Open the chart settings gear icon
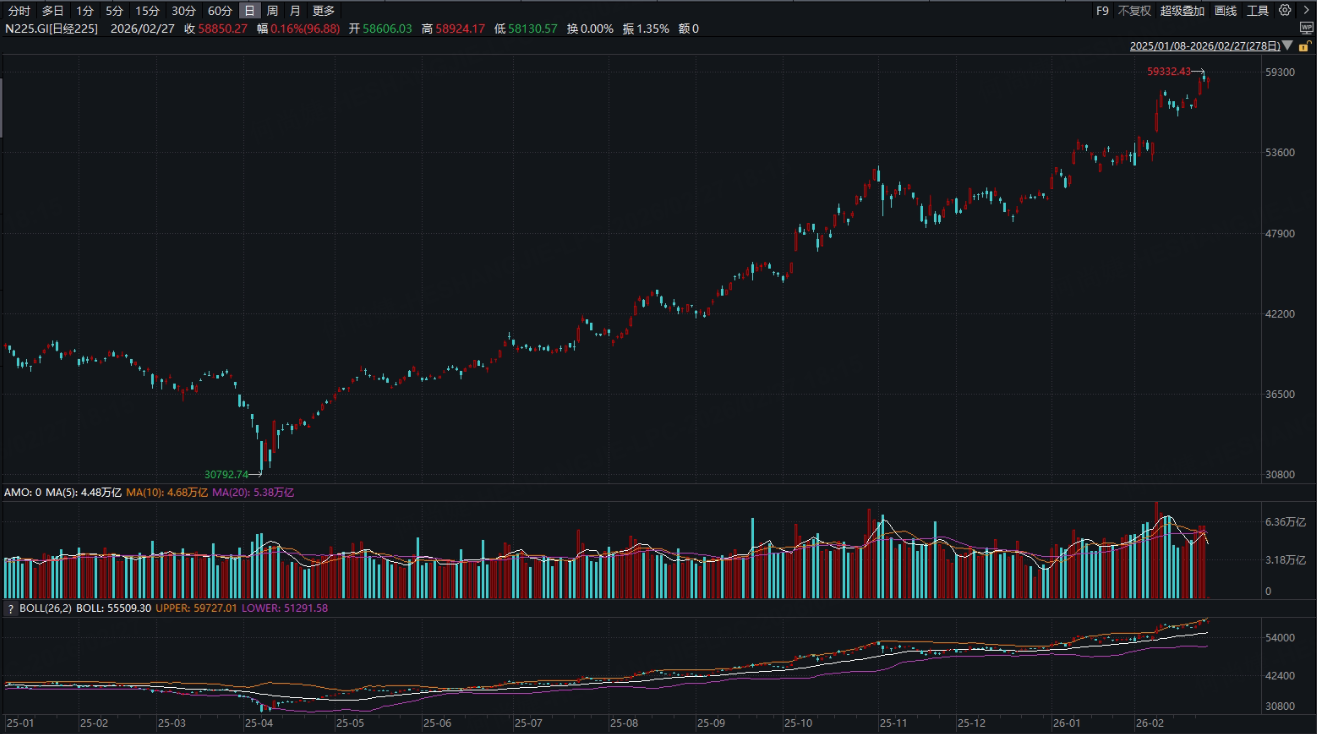Viewport: 1317px width, 734px height. click(1285, 10)
